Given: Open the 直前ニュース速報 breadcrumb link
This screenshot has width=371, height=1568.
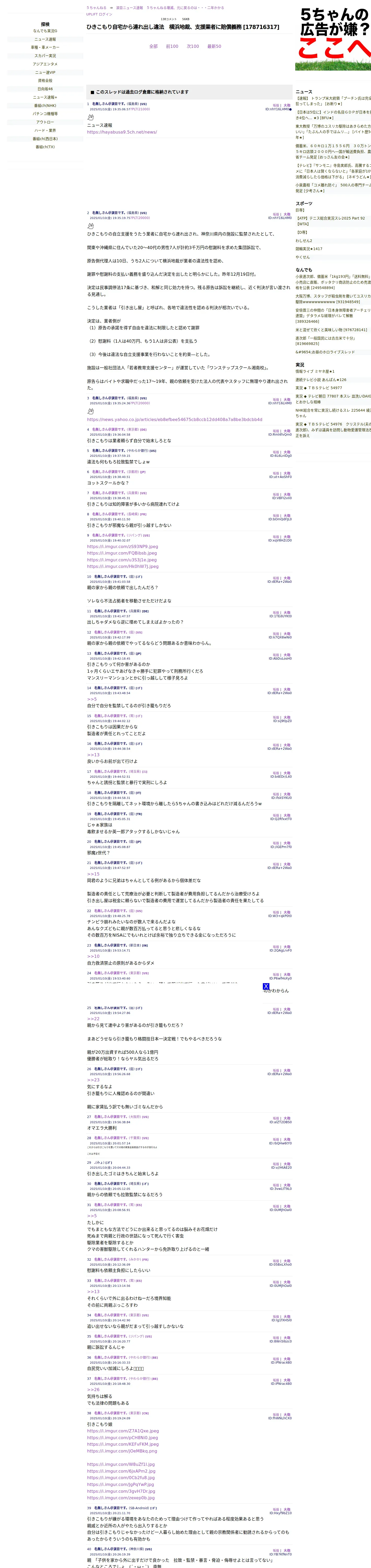Looking at the screenshot, I should 130,8.
